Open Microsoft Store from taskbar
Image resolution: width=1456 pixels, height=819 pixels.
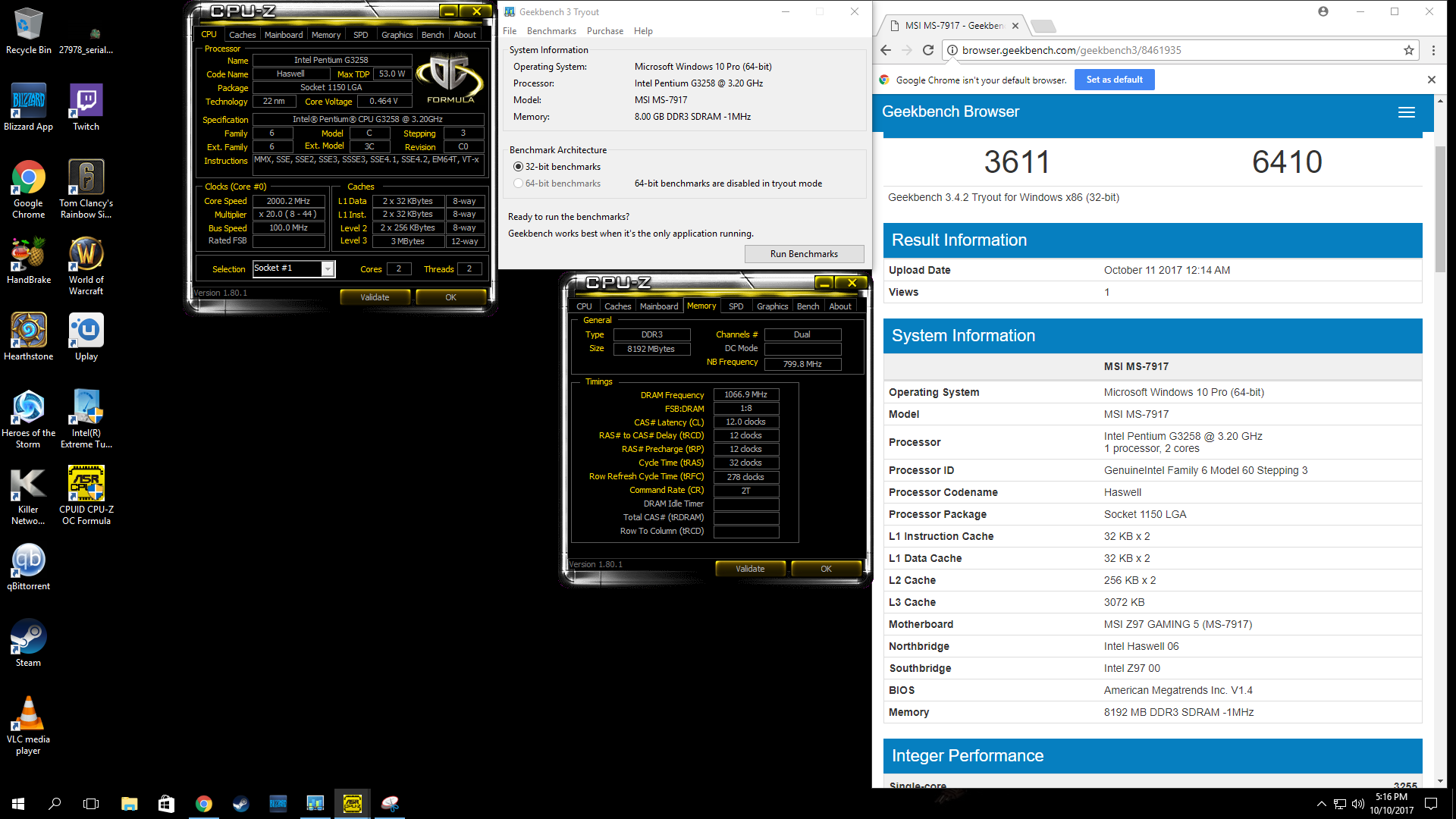(166, 804)
